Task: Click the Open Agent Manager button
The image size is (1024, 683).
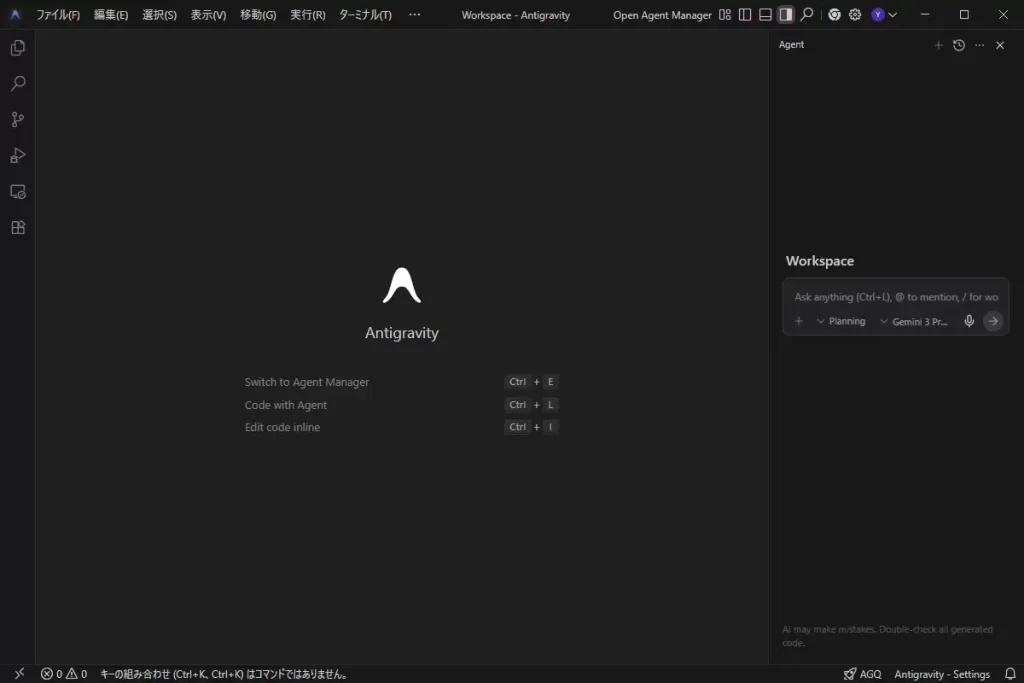Action: [662, 15]
